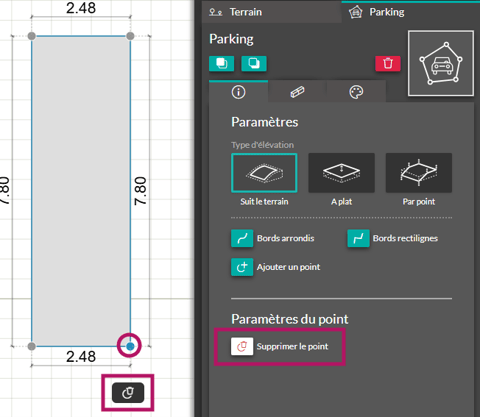480x417 pixels.
Task: Click the dark delete-point button on canvas
Action: (x=128, y=393)
